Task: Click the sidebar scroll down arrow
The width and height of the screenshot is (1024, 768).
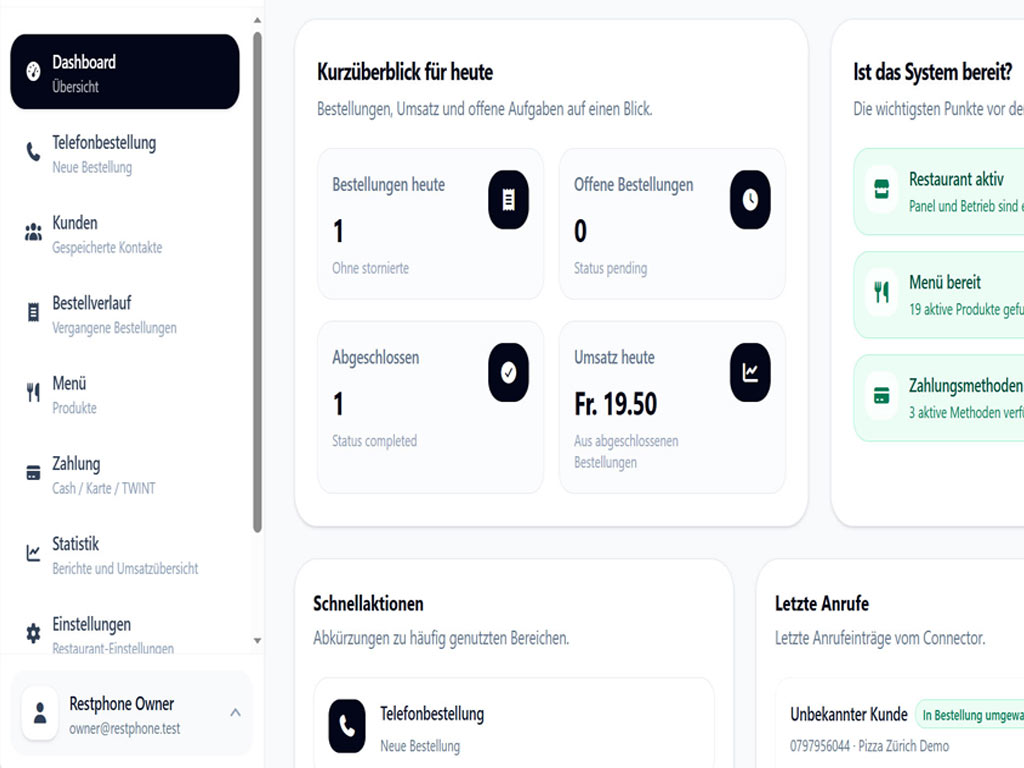Action: tap(257, 641)
